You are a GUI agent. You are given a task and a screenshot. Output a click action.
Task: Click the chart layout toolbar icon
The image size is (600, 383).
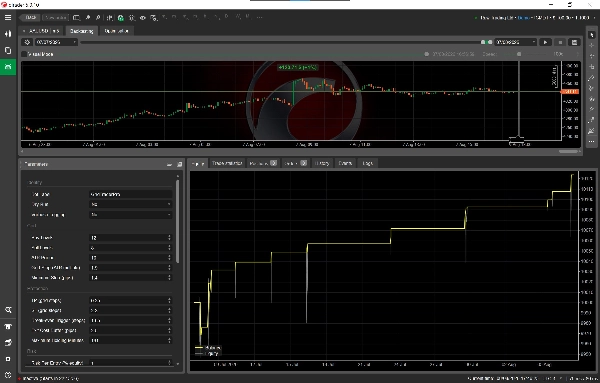pos(77,18)
